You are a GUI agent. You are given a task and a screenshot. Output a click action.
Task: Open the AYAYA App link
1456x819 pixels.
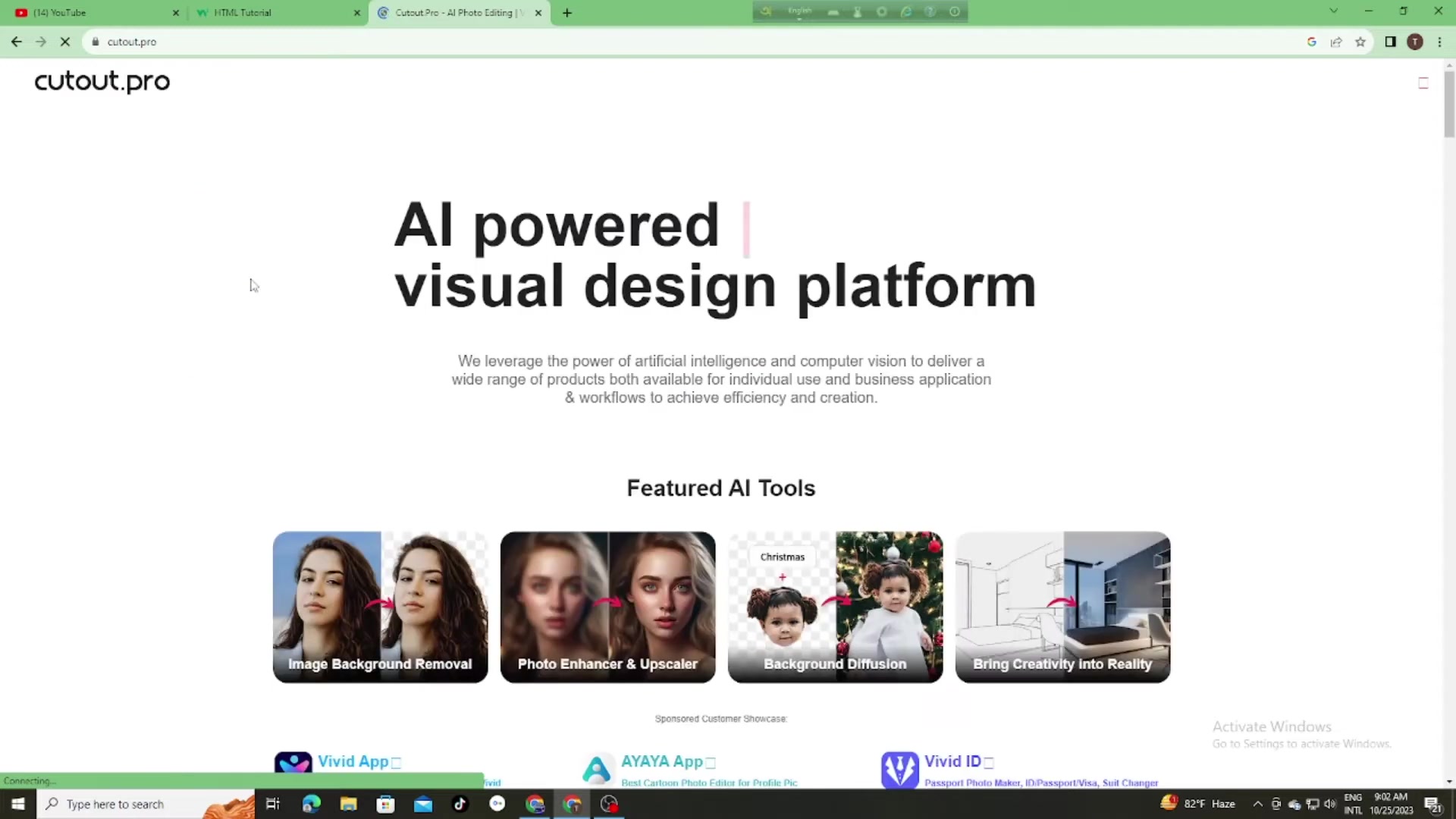click(661, 761)
